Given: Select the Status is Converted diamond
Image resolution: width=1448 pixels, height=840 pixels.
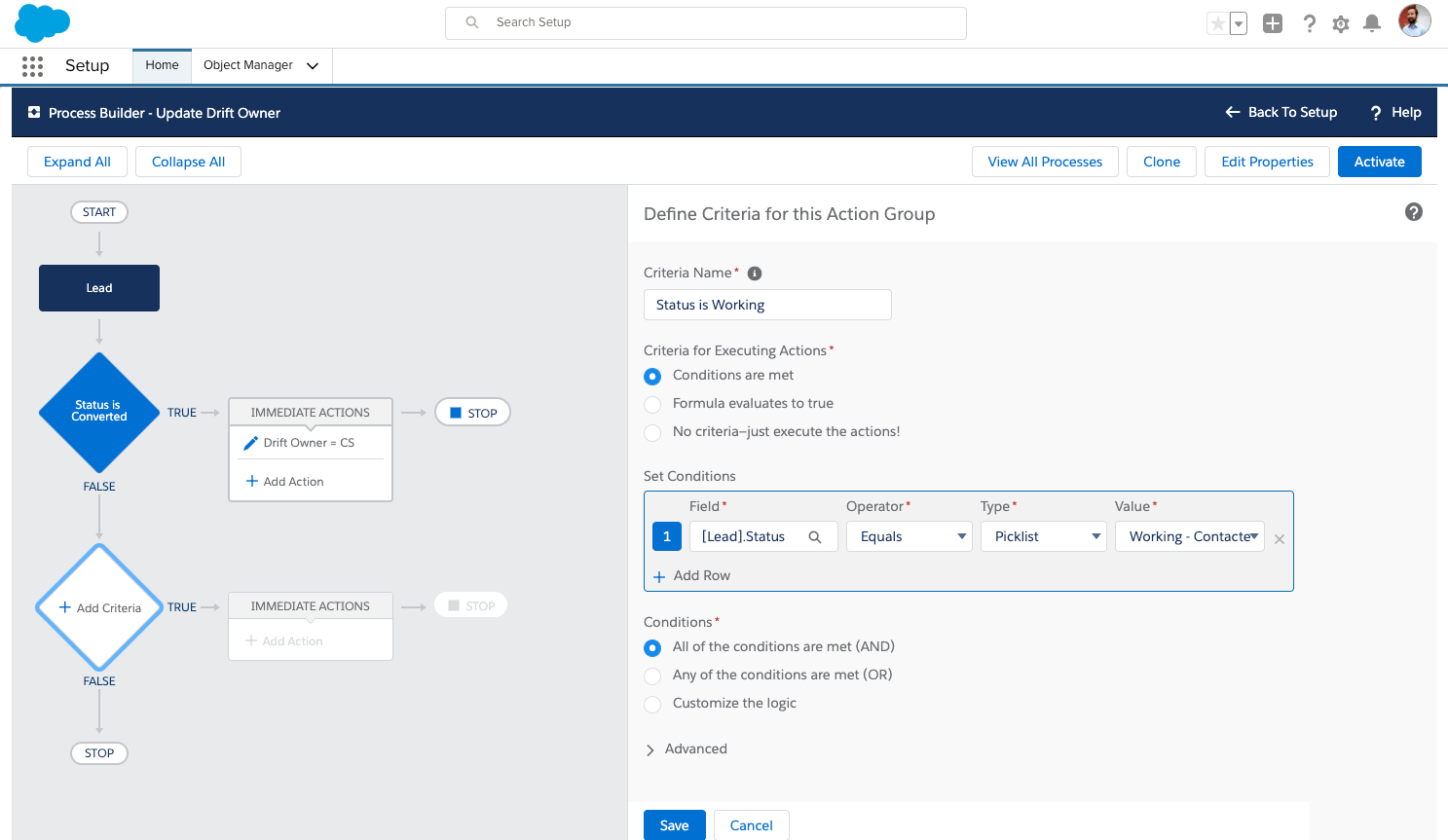Looking at the screenshot, I should [99, 413].
